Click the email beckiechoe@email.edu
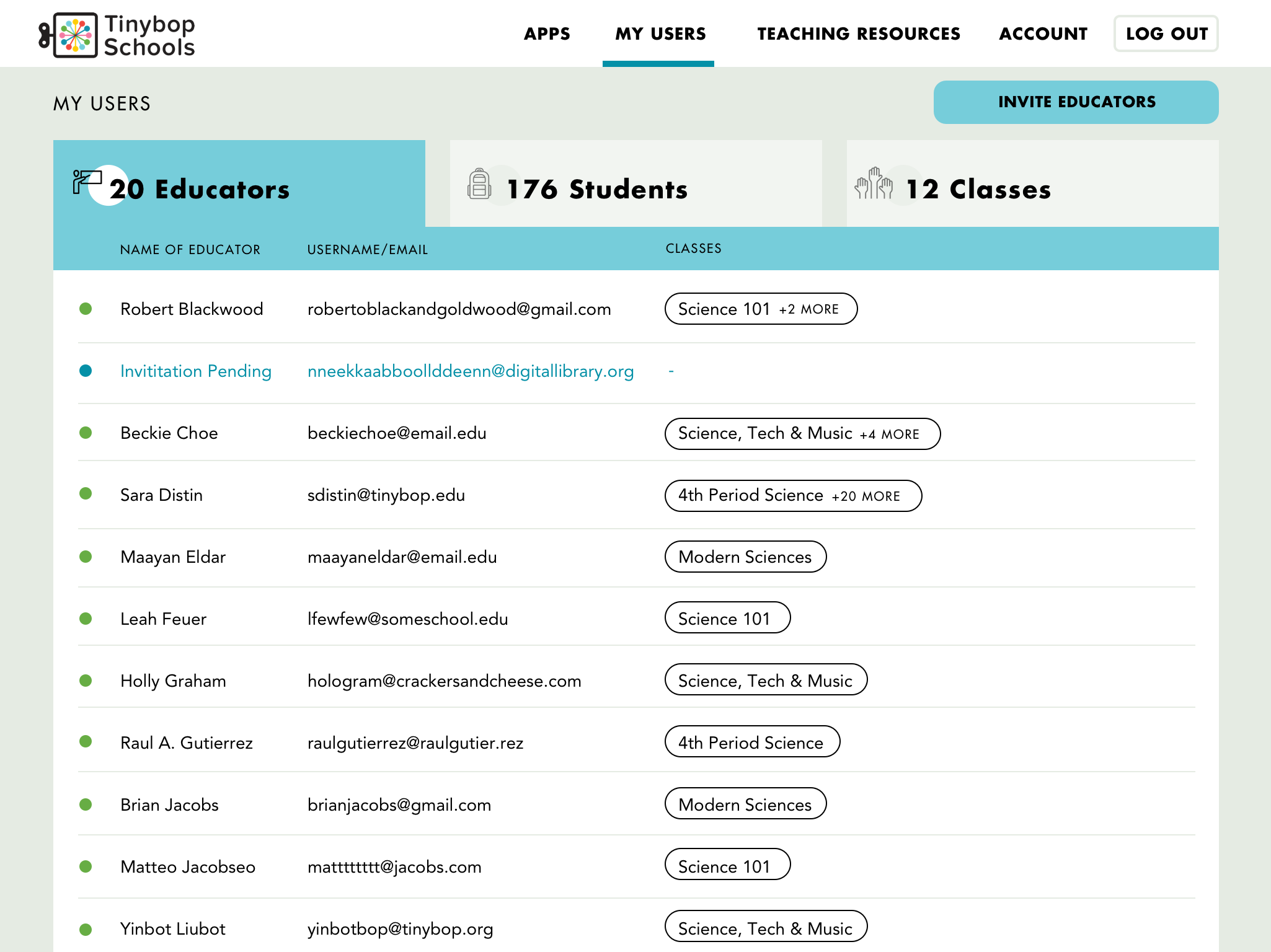Viewport: 1271px width, 952px height. (397, 433)
